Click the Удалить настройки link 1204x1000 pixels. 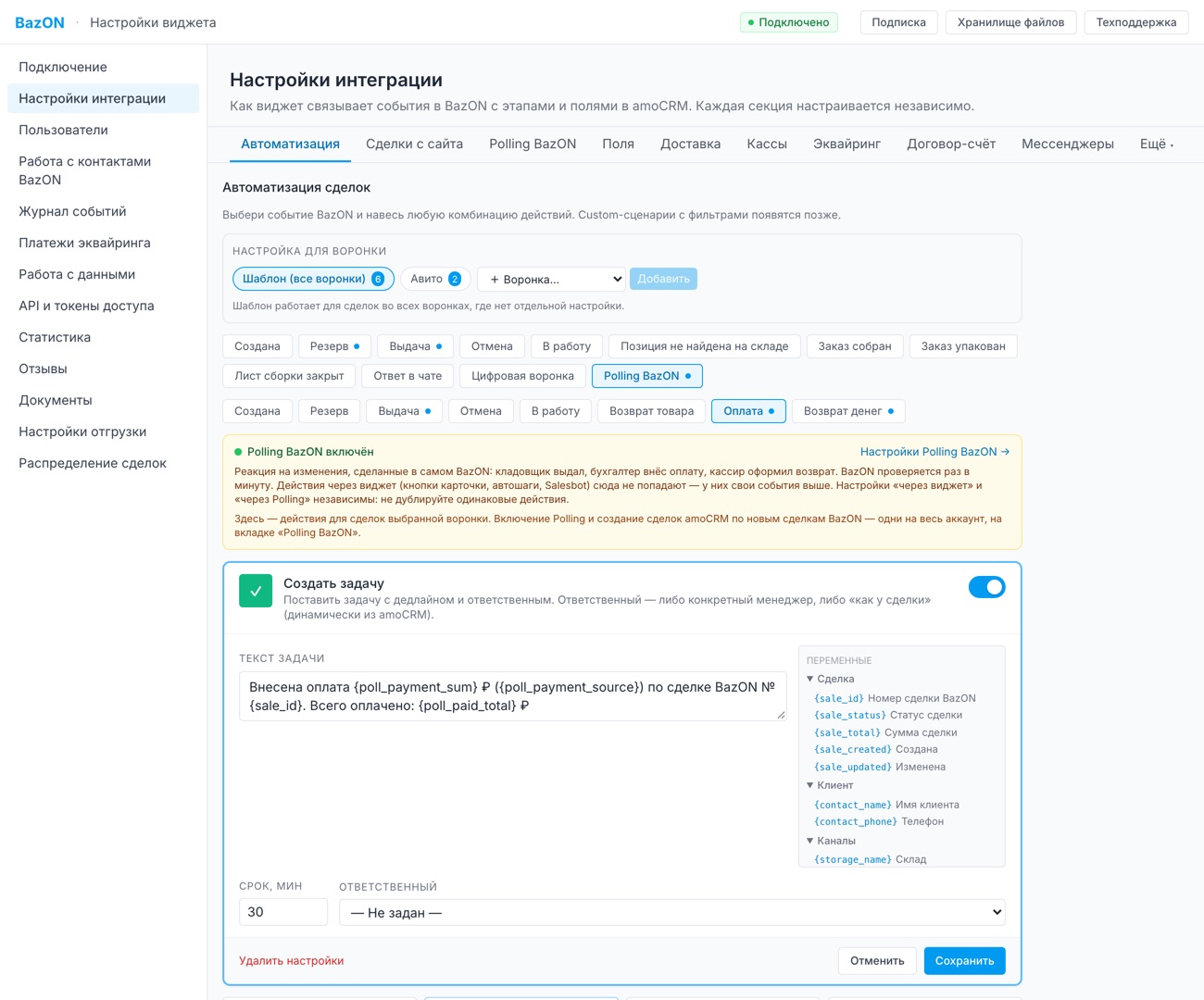291,961
